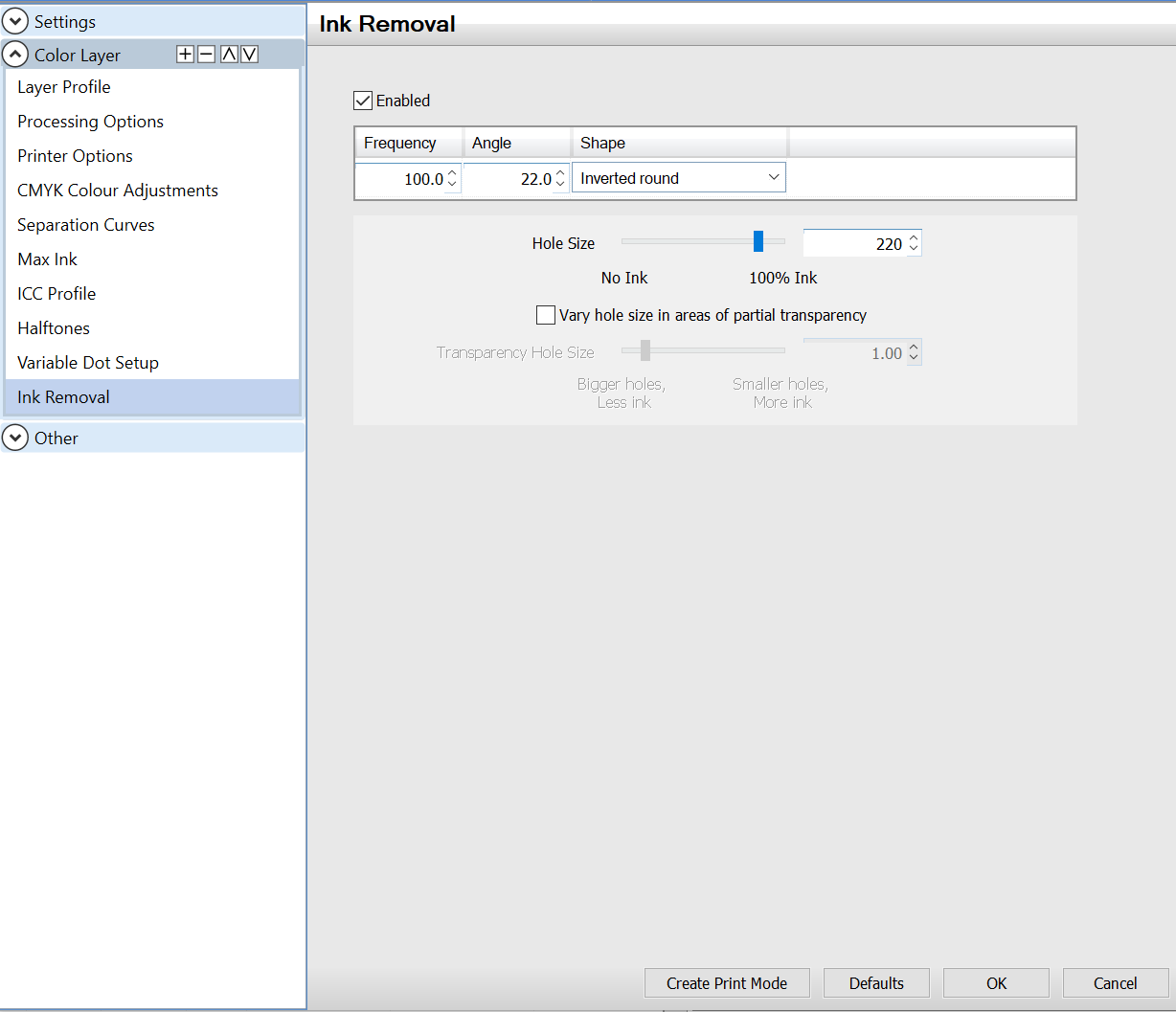This screenshot has width=1176, height=1012.
Task: Decrease Frequency with the down arrow
Action: coord(453,185)
